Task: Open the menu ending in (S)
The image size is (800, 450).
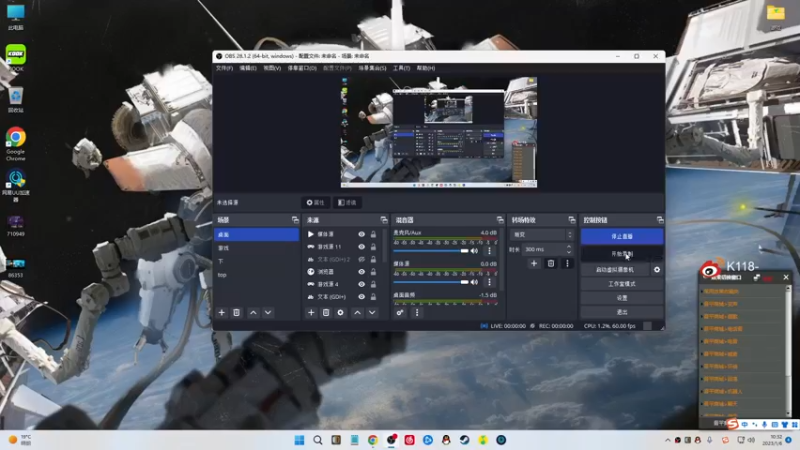Action: [x=372, y=68]
